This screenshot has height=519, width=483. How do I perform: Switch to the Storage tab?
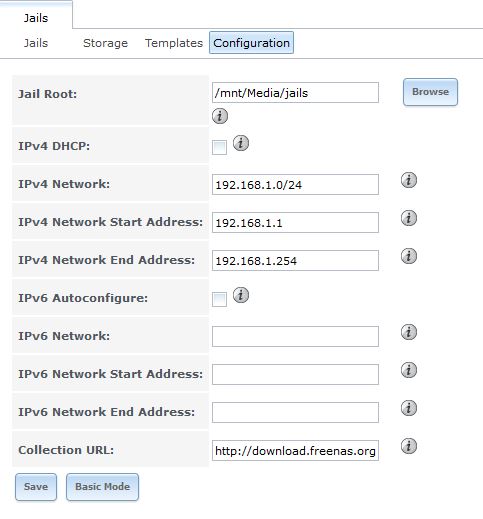(x=105, y=43)
